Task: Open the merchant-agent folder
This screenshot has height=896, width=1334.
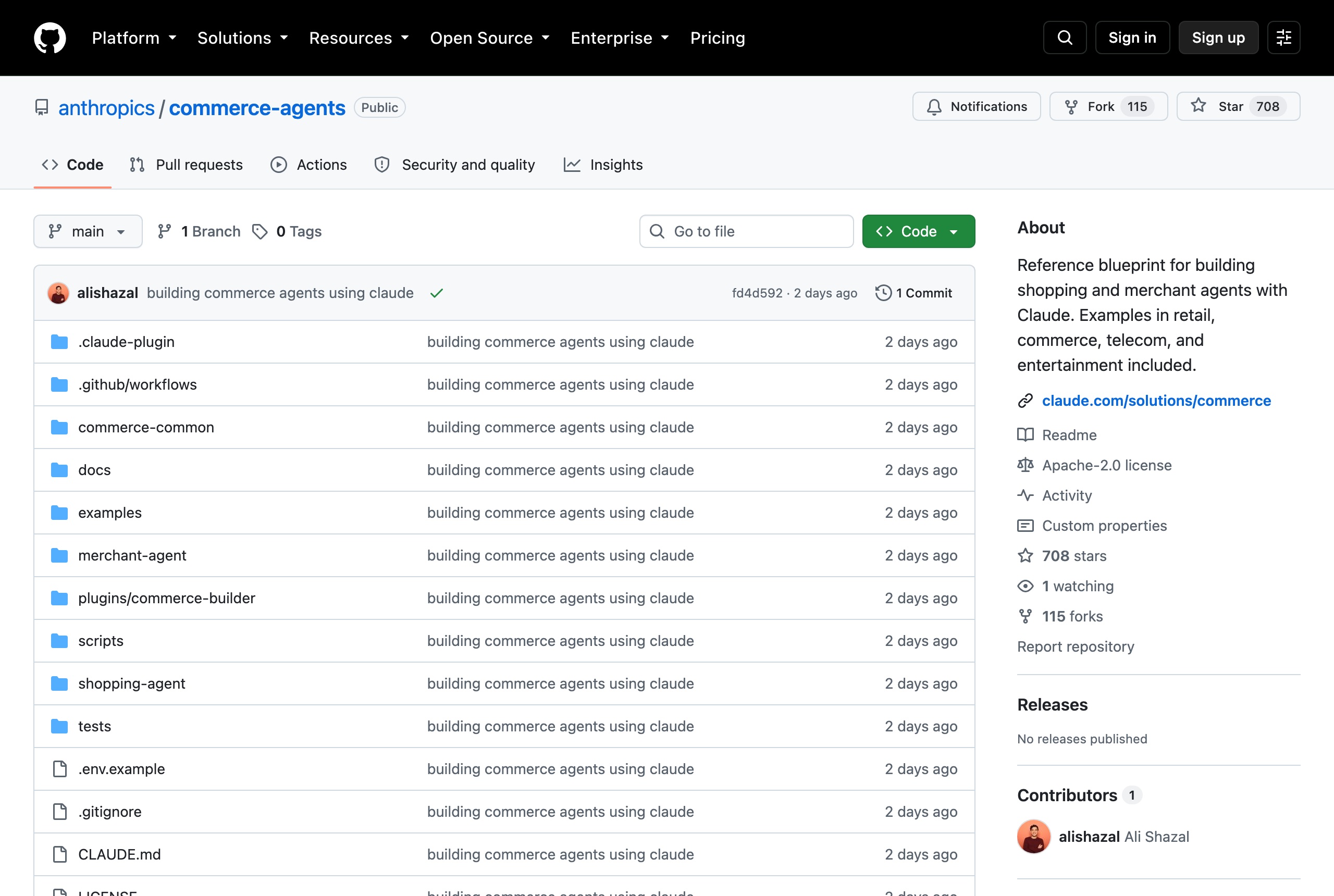Action: [x=132, y=555]
